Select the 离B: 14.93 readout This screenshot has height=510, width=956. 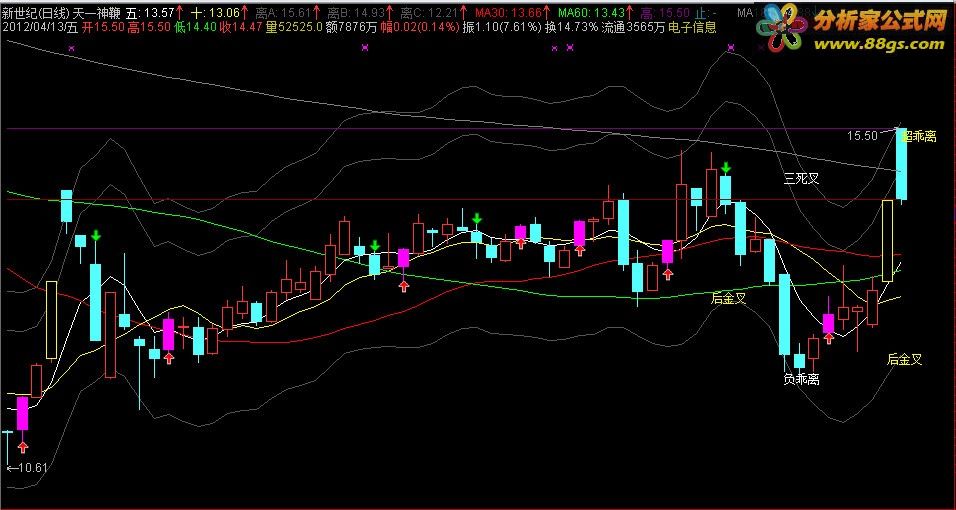[356, 12]
